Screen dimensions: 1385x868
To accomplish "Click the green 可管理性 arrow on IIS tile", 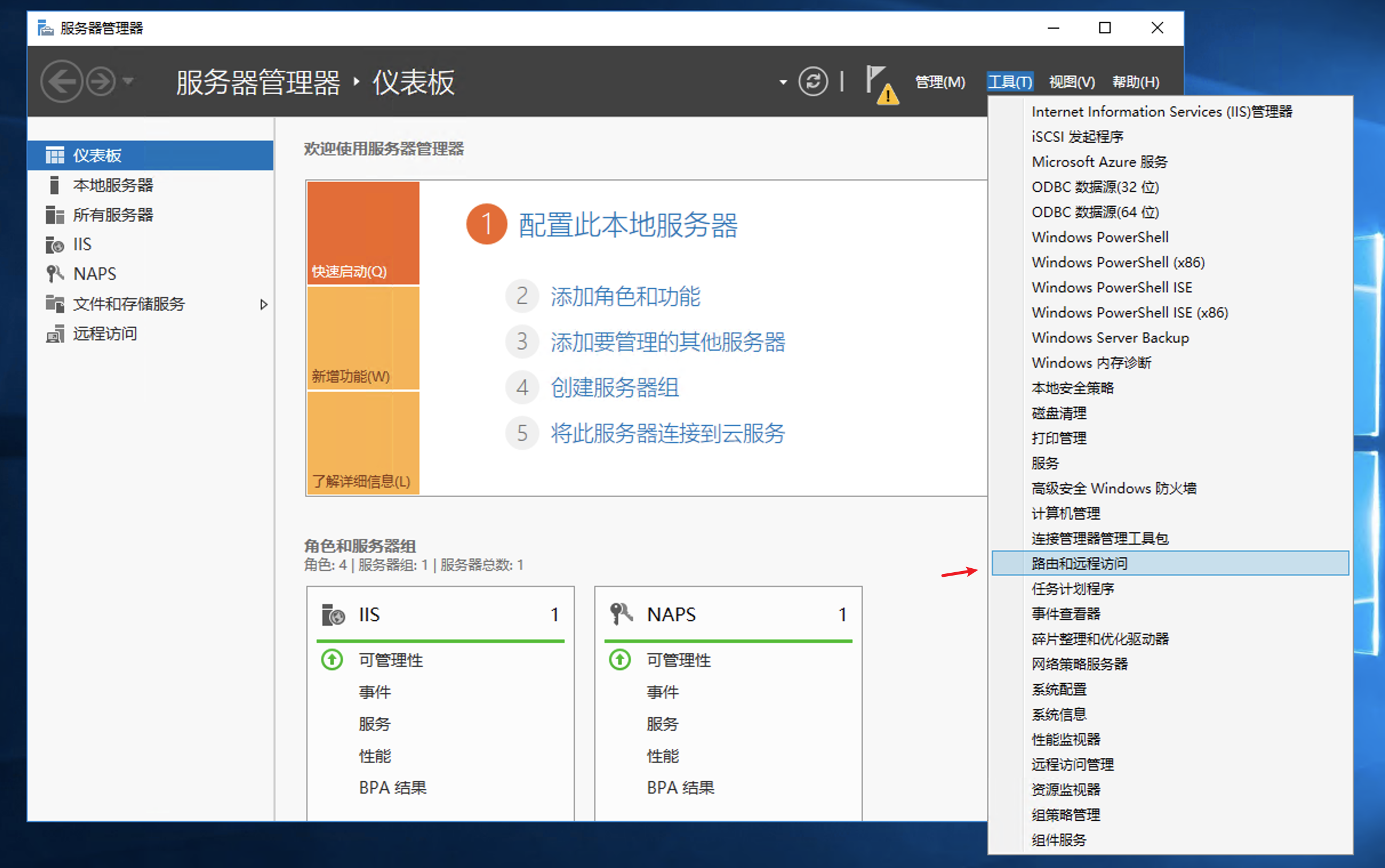I will point(332,660).
